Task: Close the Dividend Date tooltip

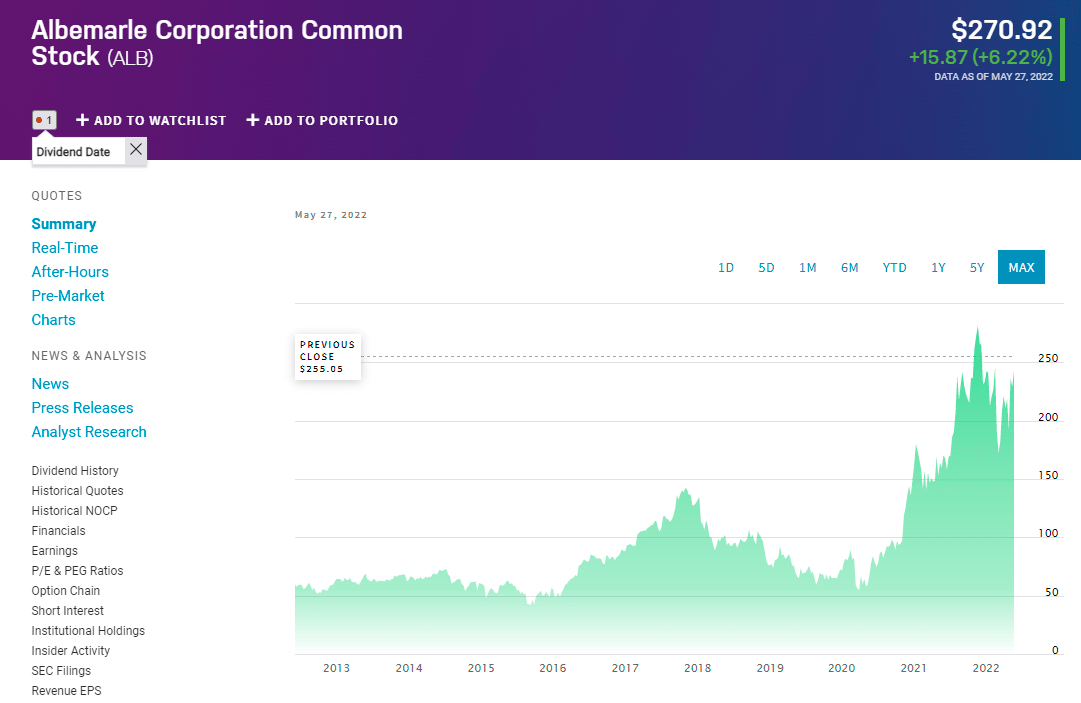Action: (x=136, y=150)
